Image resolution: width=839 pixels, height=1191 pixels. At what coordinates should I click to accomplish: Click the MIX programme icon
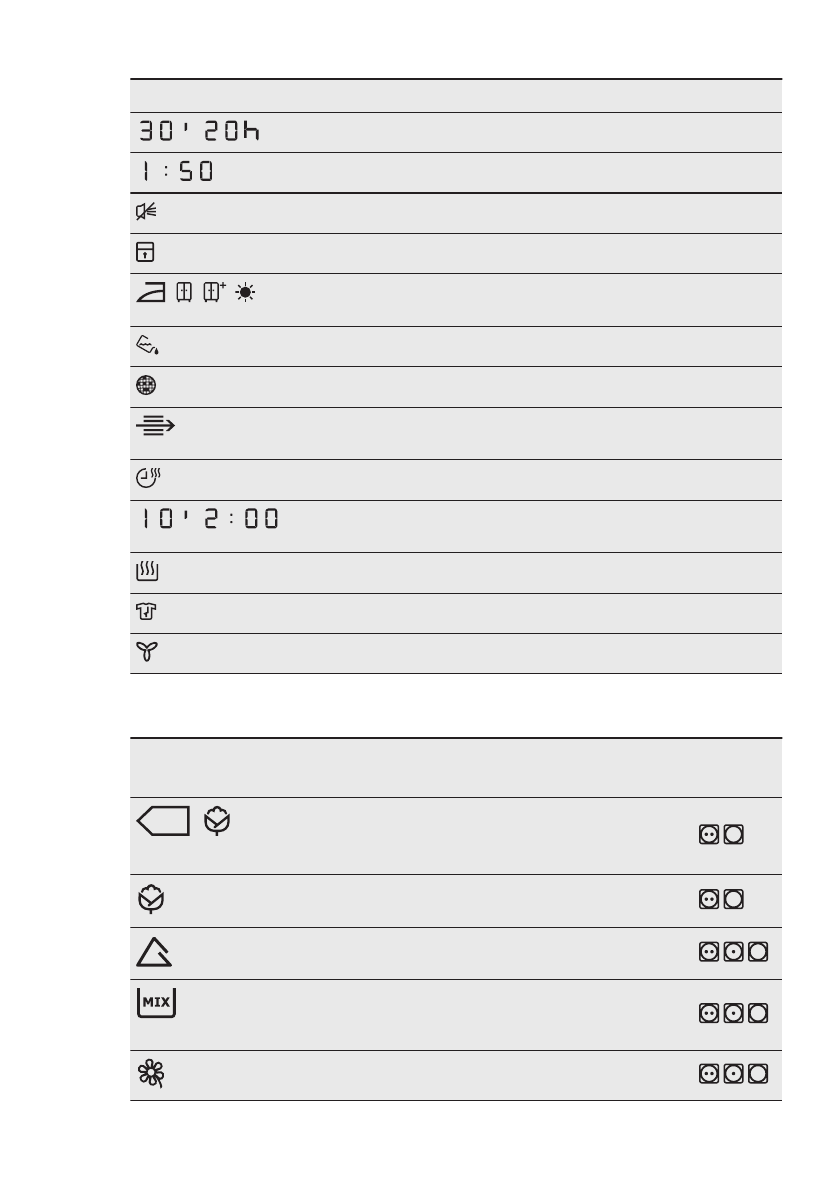157,1003
